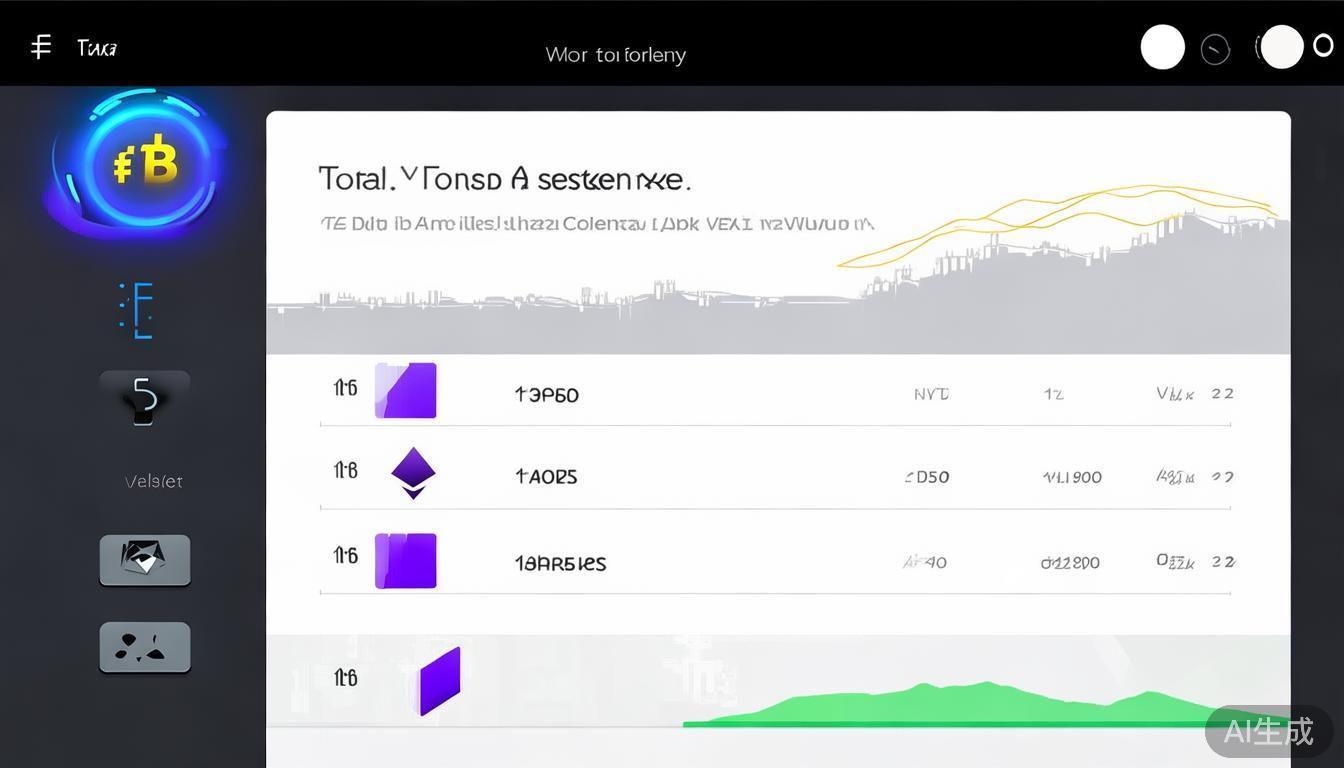Image resolution: width=1344 pixels, height=768 pixels.
Task: Toggle the switch in the top-right corner
Action: (1281, 47)
